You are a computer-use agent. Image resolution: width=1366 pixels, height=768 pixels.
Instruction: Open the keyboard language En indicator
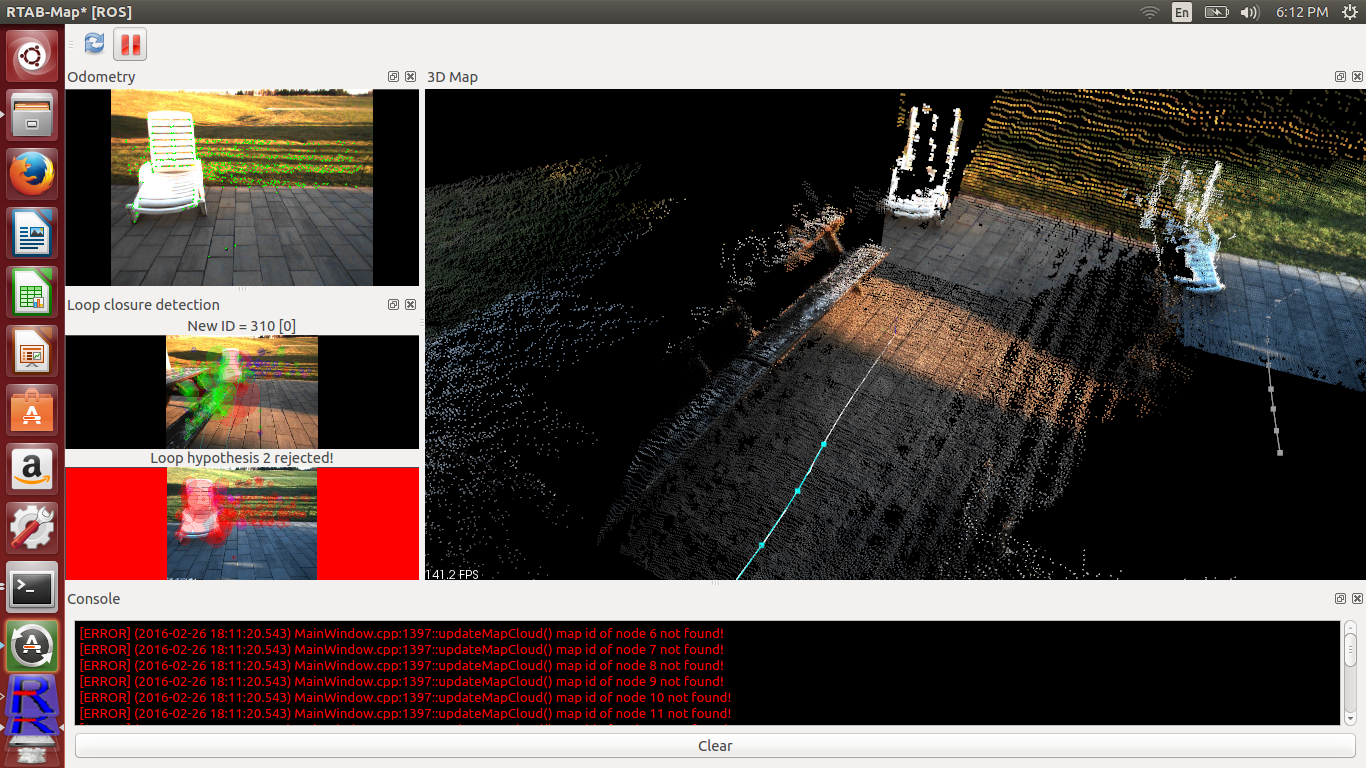1182,12
